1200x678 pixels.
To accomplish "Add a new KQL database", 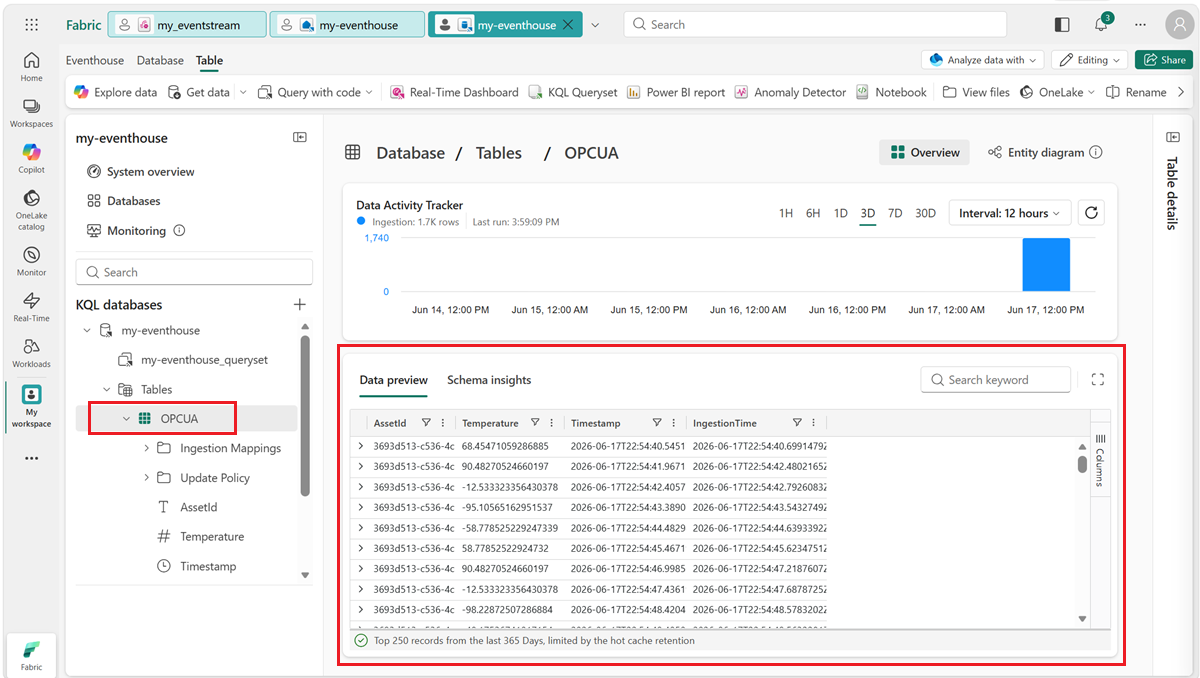I will [x=299, y=305].
